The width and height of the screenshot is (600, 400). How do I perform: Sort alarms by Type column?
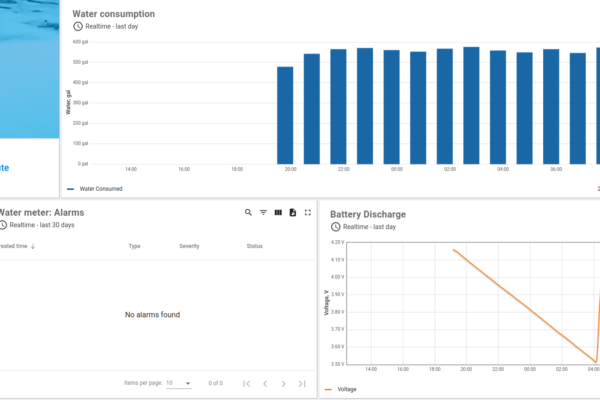tap(134, 246)
